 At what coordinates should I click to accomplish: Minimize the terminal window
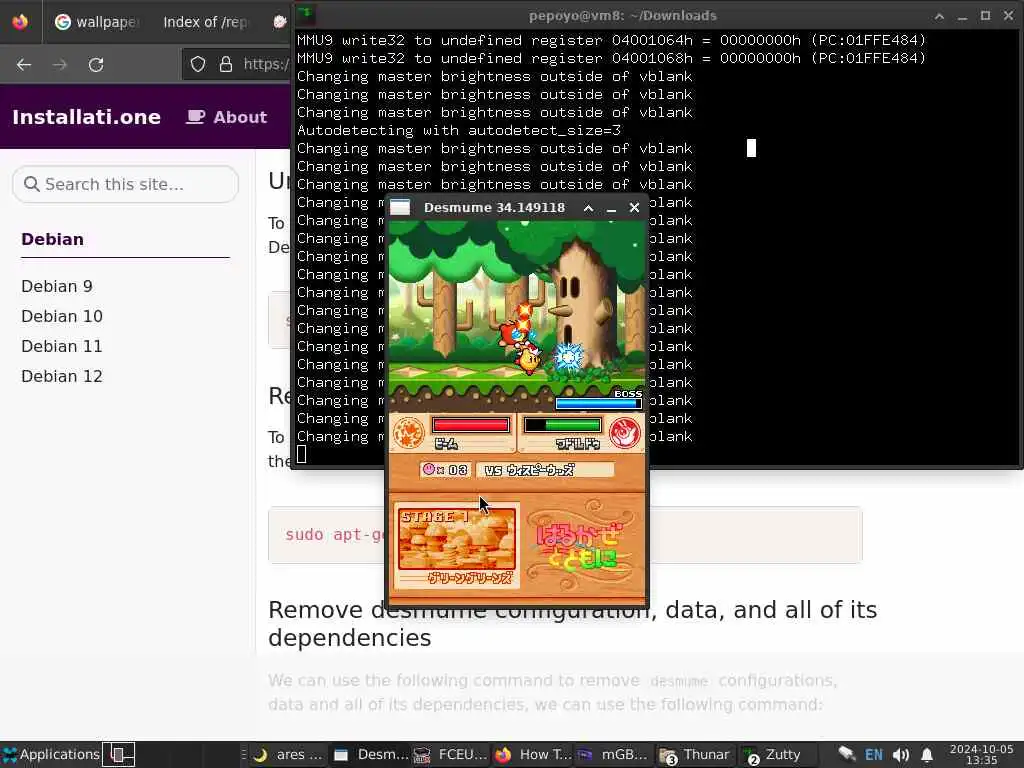tap(962, 16)
